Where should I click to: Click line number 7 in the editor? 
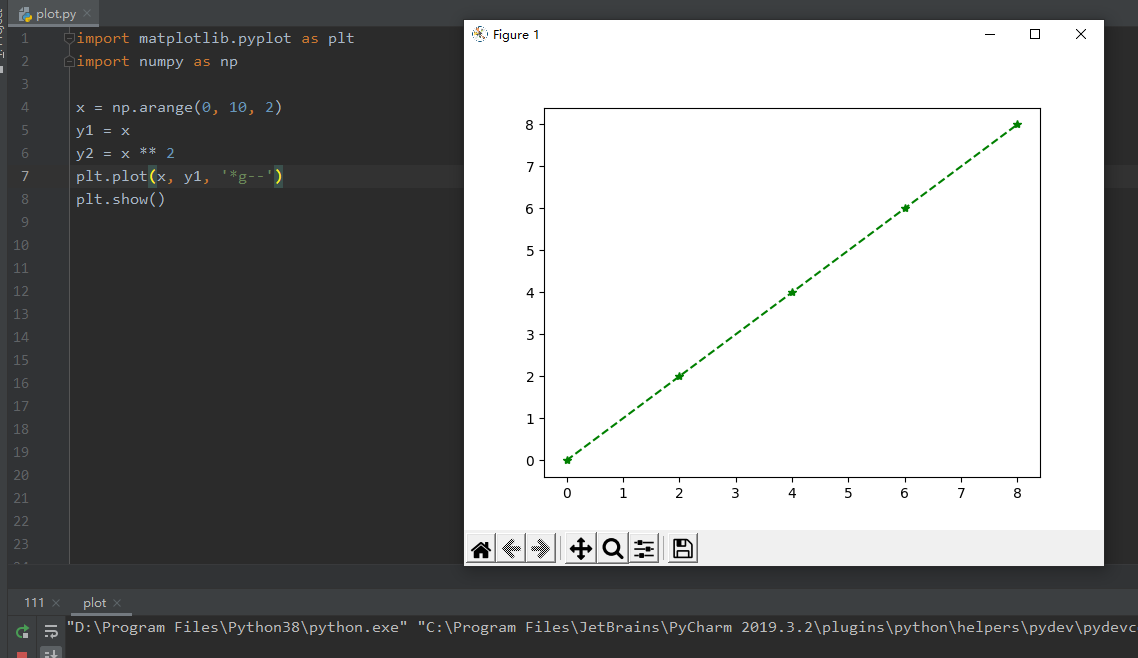coord(25,175)
